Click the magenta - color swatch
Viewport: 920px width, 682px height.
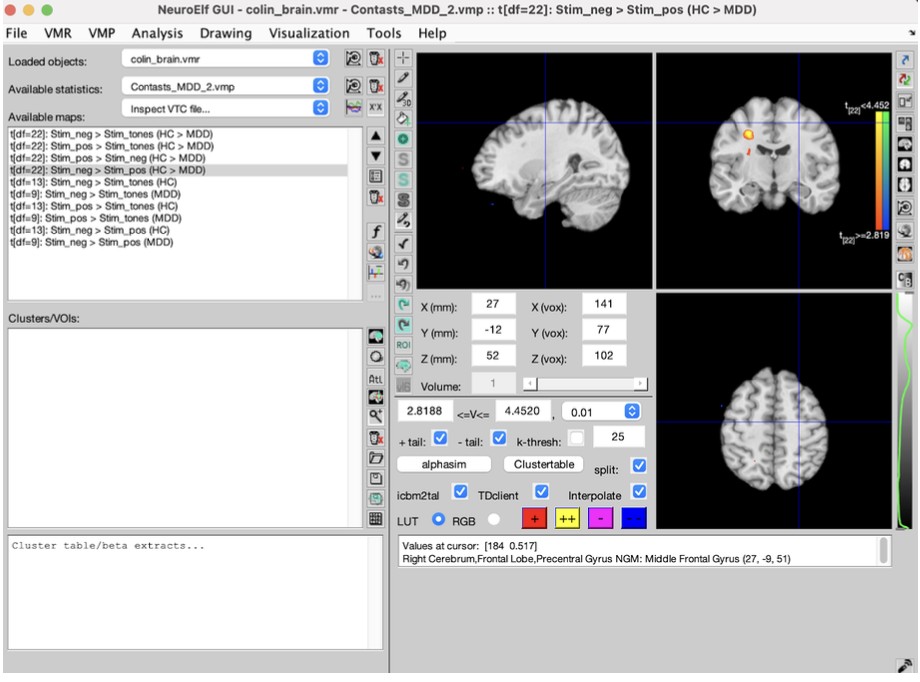point(601,519)
